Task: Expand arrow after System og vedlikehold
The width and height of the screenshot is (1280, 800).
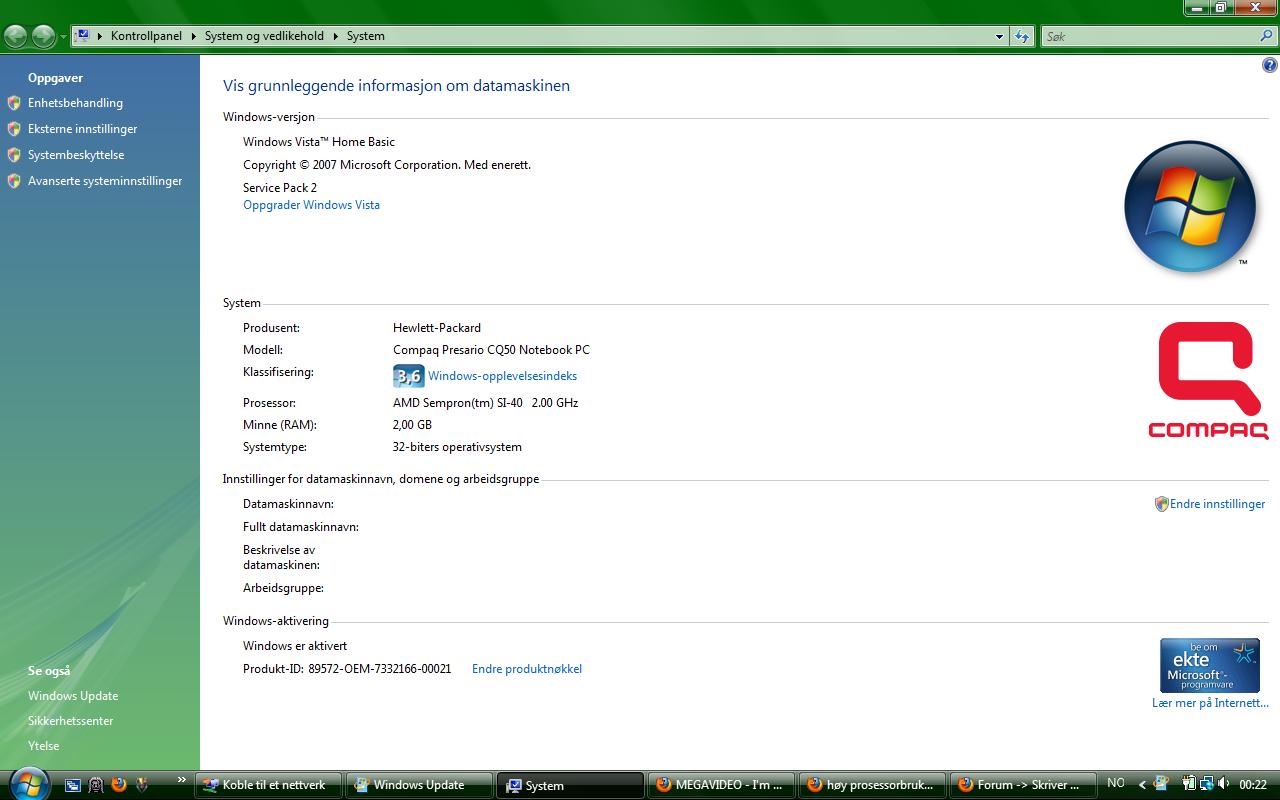Action: pos(336,36)
